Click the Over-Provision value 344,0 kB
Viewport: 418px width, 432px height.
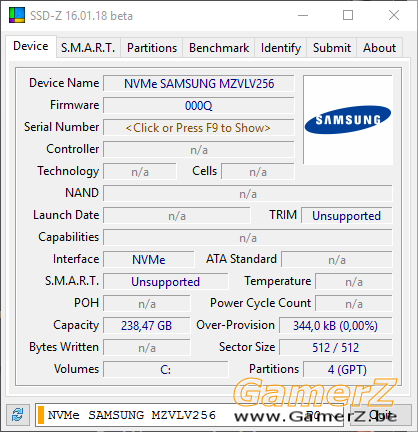336,326
